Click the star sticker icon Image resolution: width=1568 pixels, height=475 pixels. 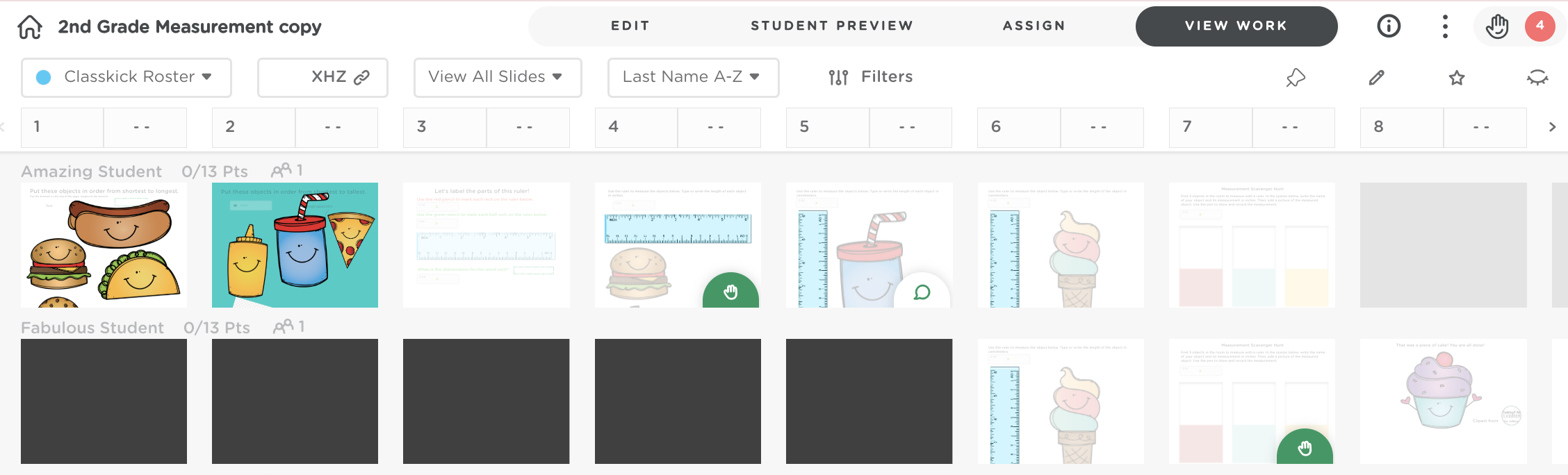[x=1457, y=78]
